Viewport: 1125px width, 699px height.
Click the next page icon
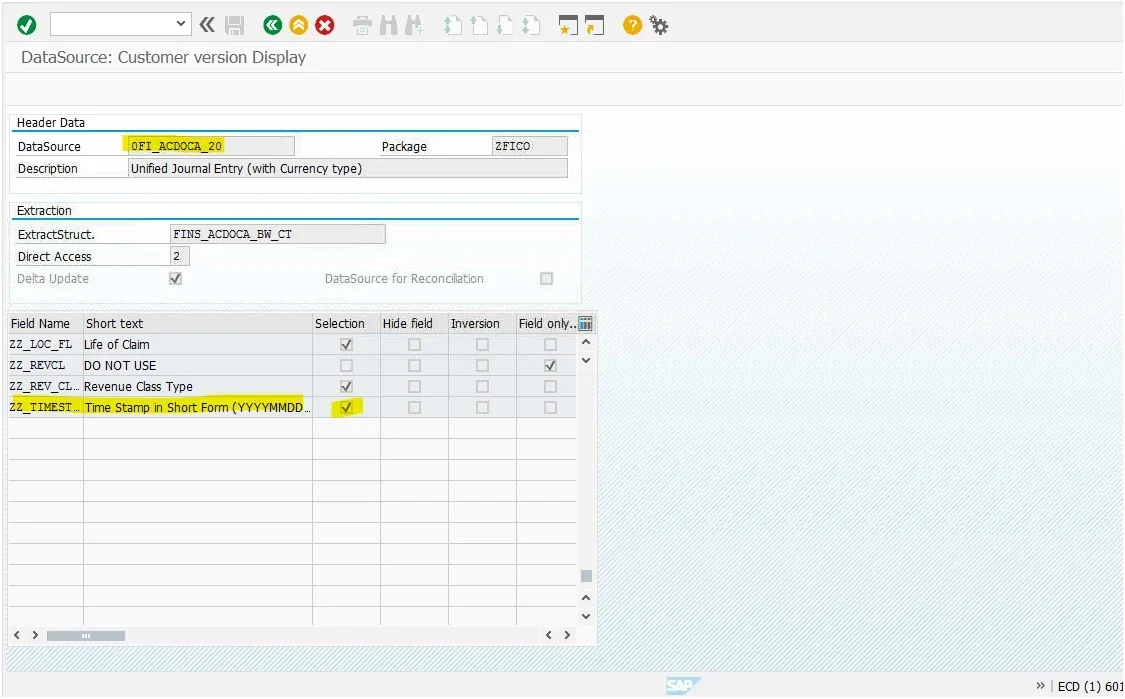[505, 26]
